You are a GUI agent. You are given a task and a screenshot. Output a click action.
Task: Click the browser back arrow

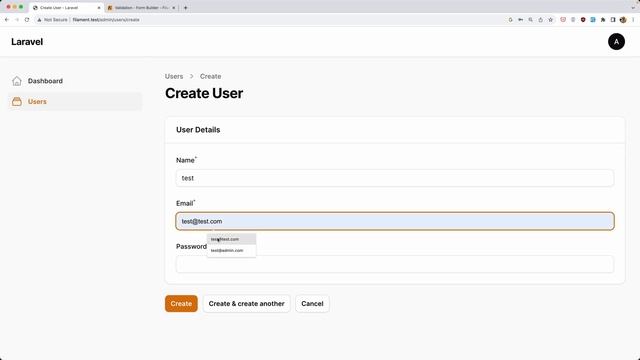7,20
